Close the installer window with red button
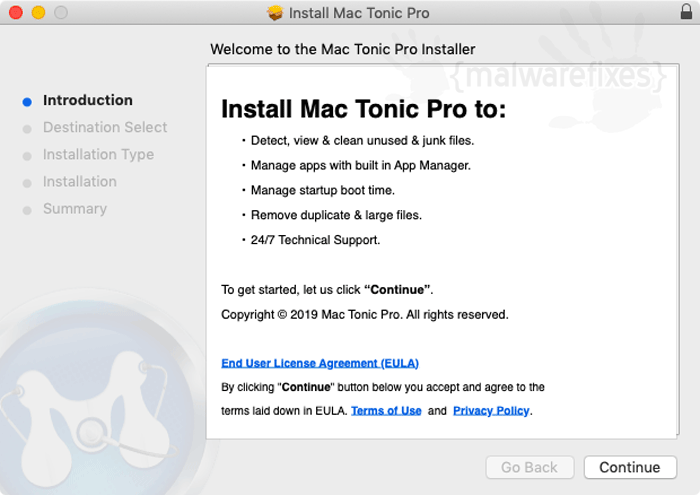700x495 pixels. (16, 12)
